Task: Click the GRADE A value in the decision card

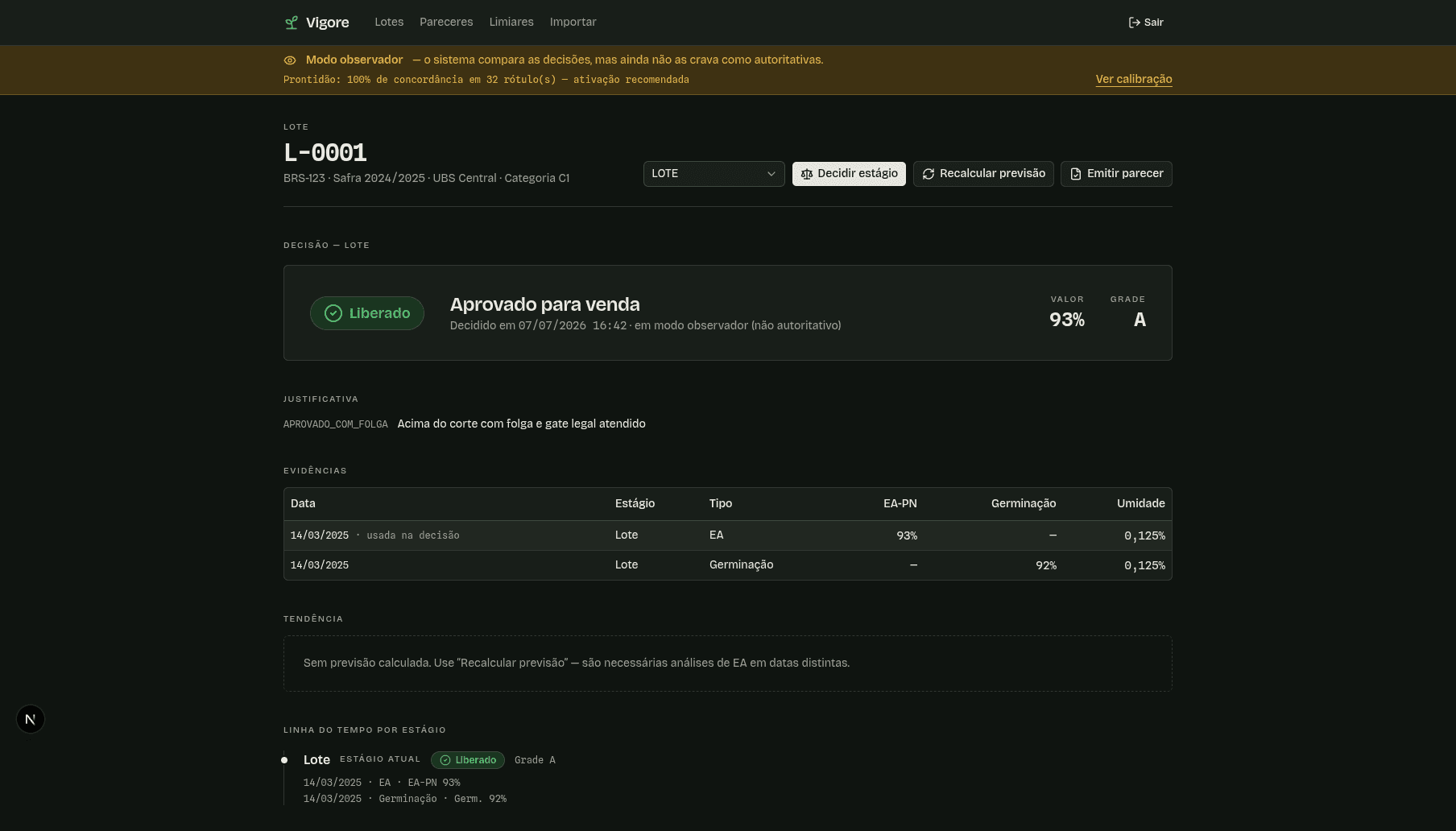Action: tap(1140, 320)
